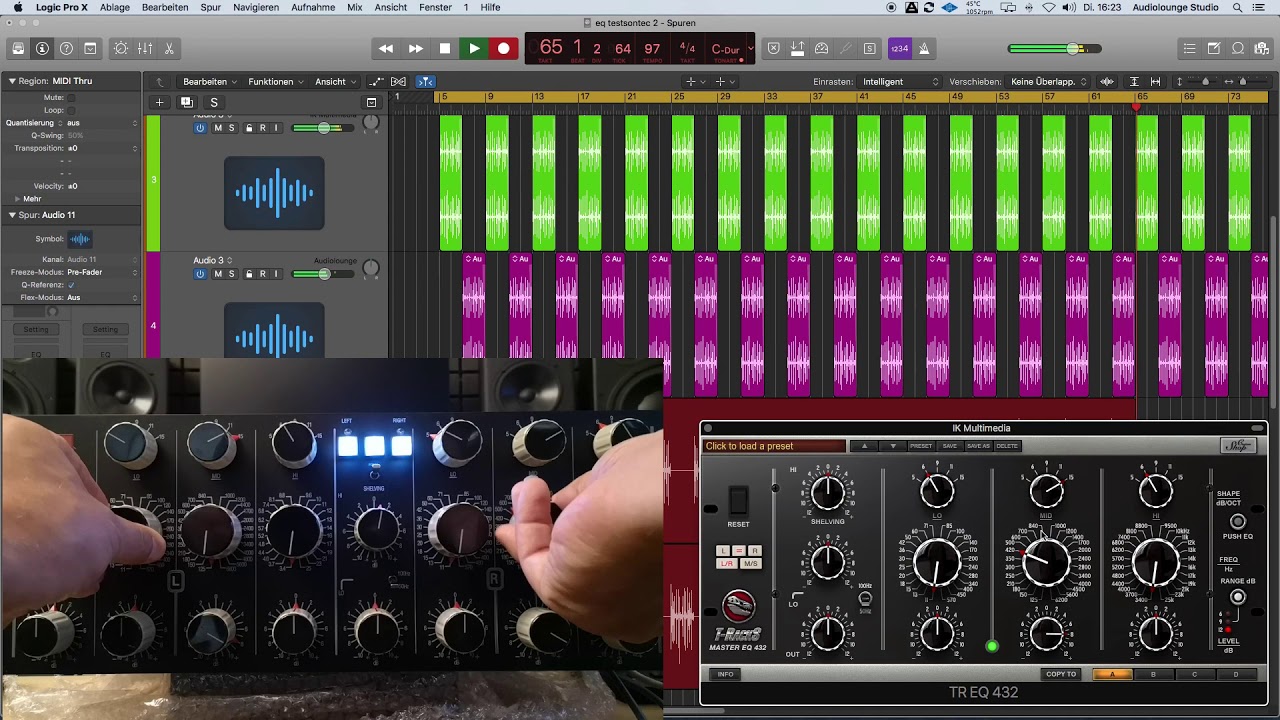Toggle the Automation show/hide icon

[376, 82]
